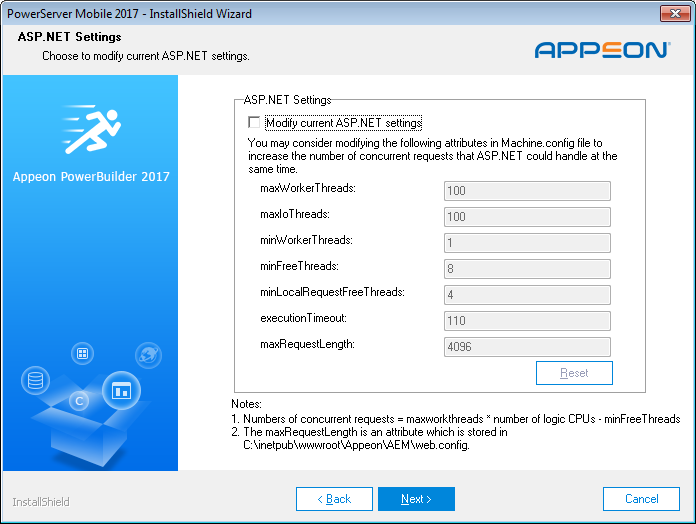Screen dimensions: 696x524
Task: Click the window layout icon in the sidebar
Action: pyautogui.click(x=121, y=391)
